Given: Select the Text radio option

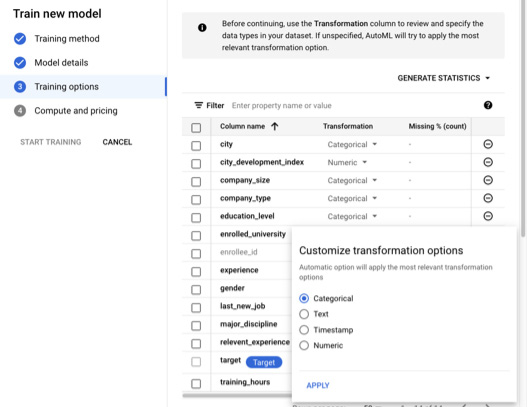Looking at the screenshot, I should pyautogui.click(x=304, y=314).
